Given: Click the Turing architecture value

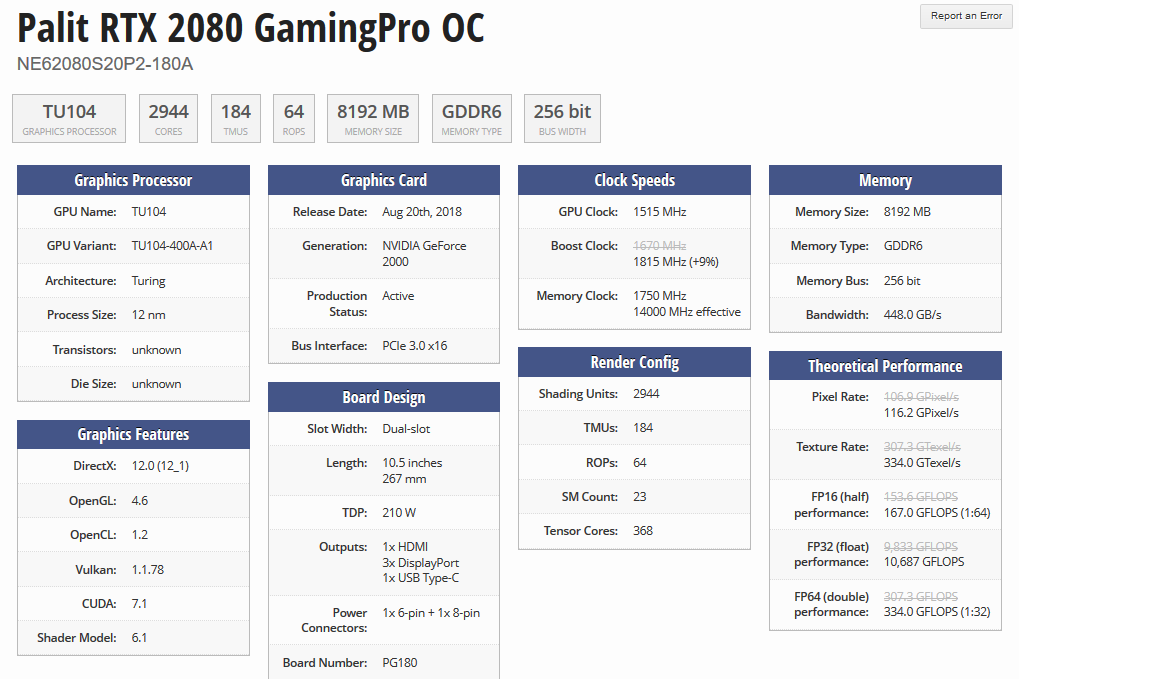Looking at the screenshot, I should 148,281.
